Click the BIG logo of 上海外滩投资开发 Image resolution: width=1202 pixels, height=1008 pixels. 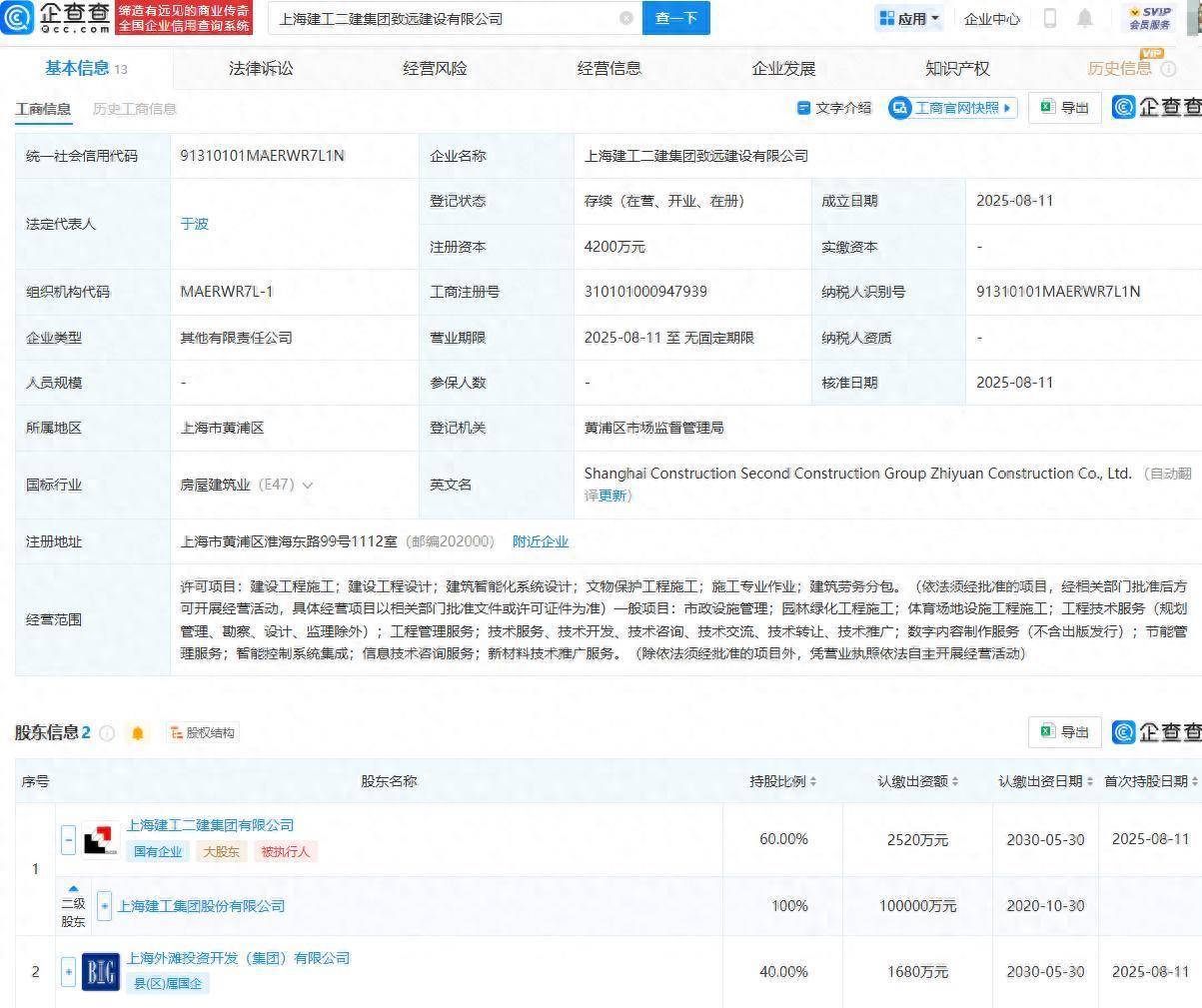[x=100, y=971]
